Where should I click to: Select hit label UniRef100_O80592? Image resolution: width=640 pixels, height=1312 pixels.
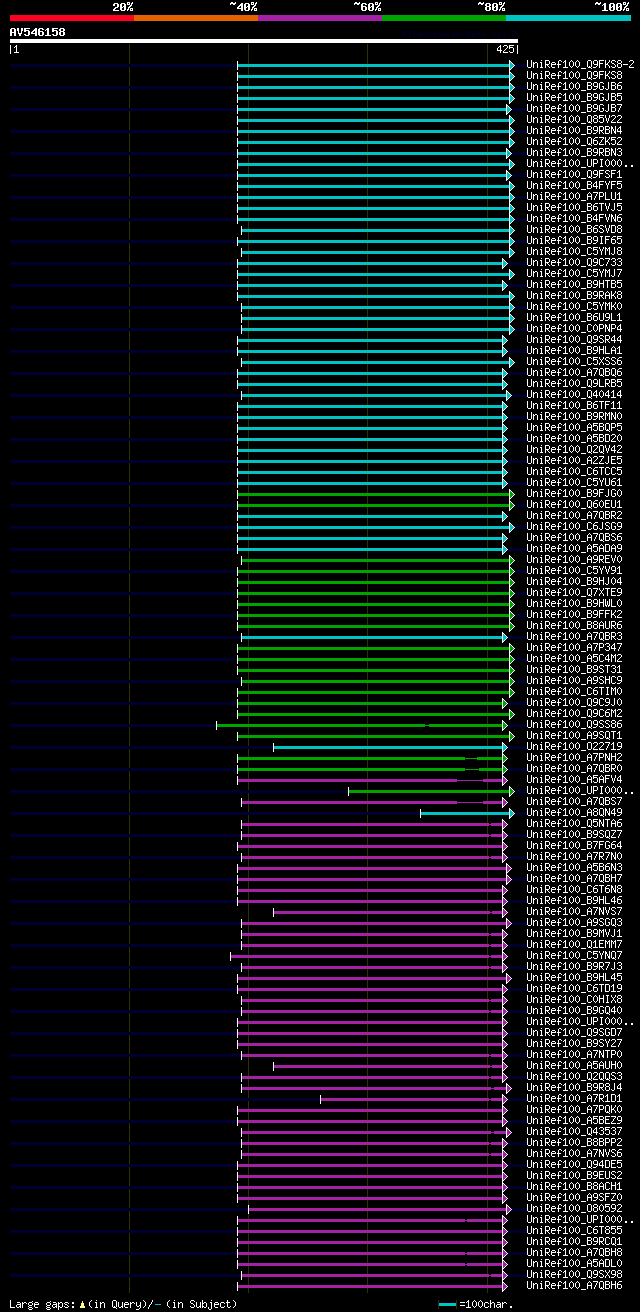(575, 1208)
